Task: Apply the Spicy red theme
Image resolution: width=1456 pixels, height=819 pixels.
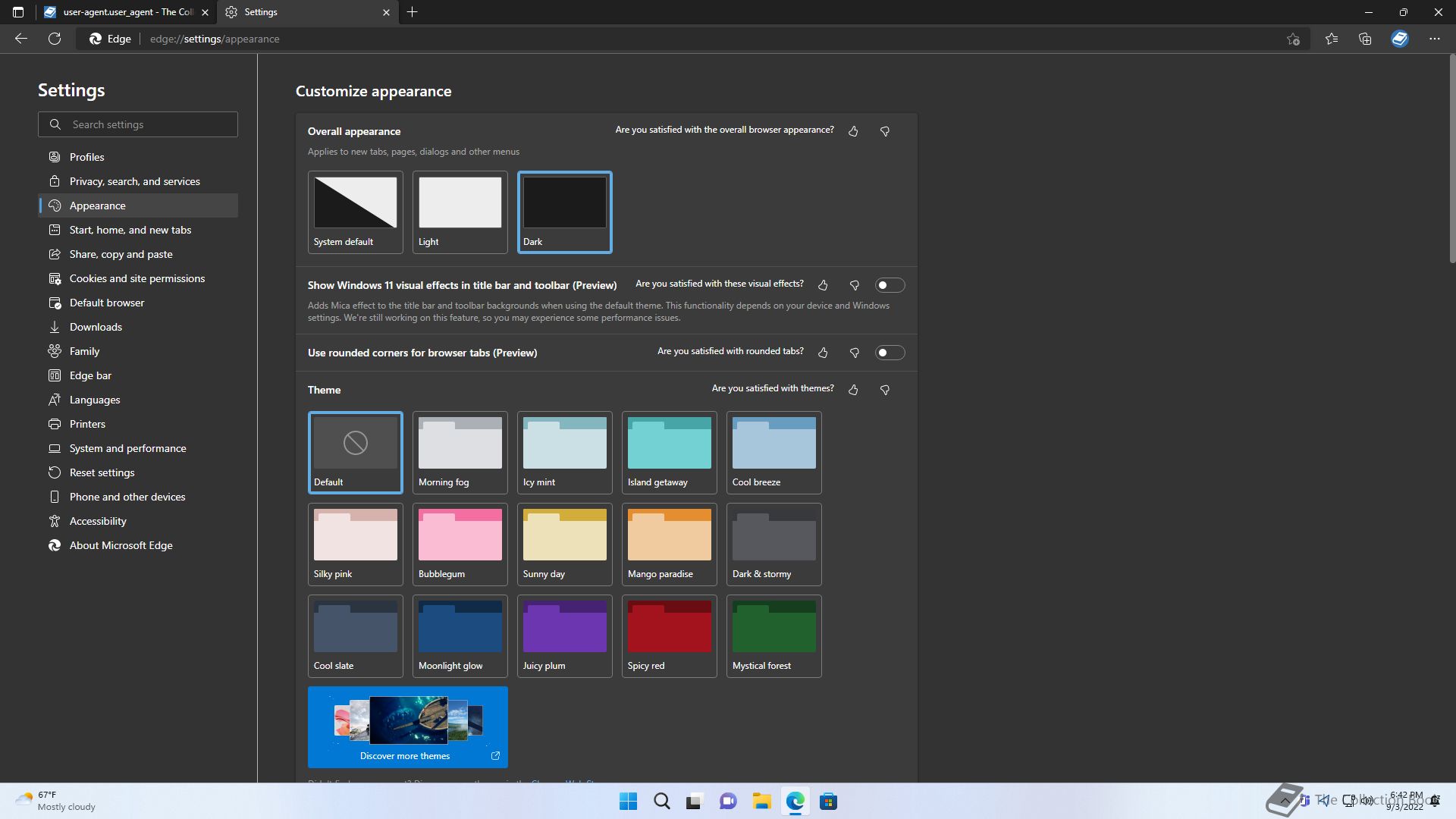Action: pos(669,636)
